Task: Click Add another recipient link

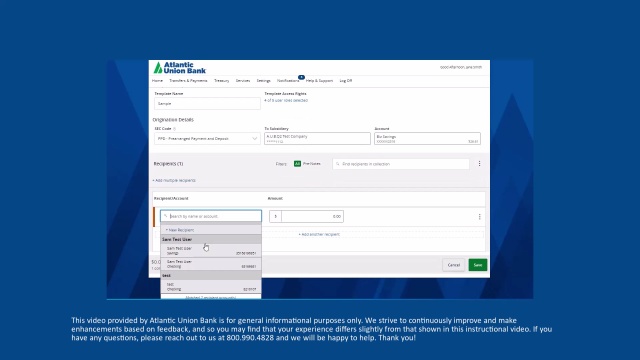Action: pyautogui.click(x=319, y=235)
